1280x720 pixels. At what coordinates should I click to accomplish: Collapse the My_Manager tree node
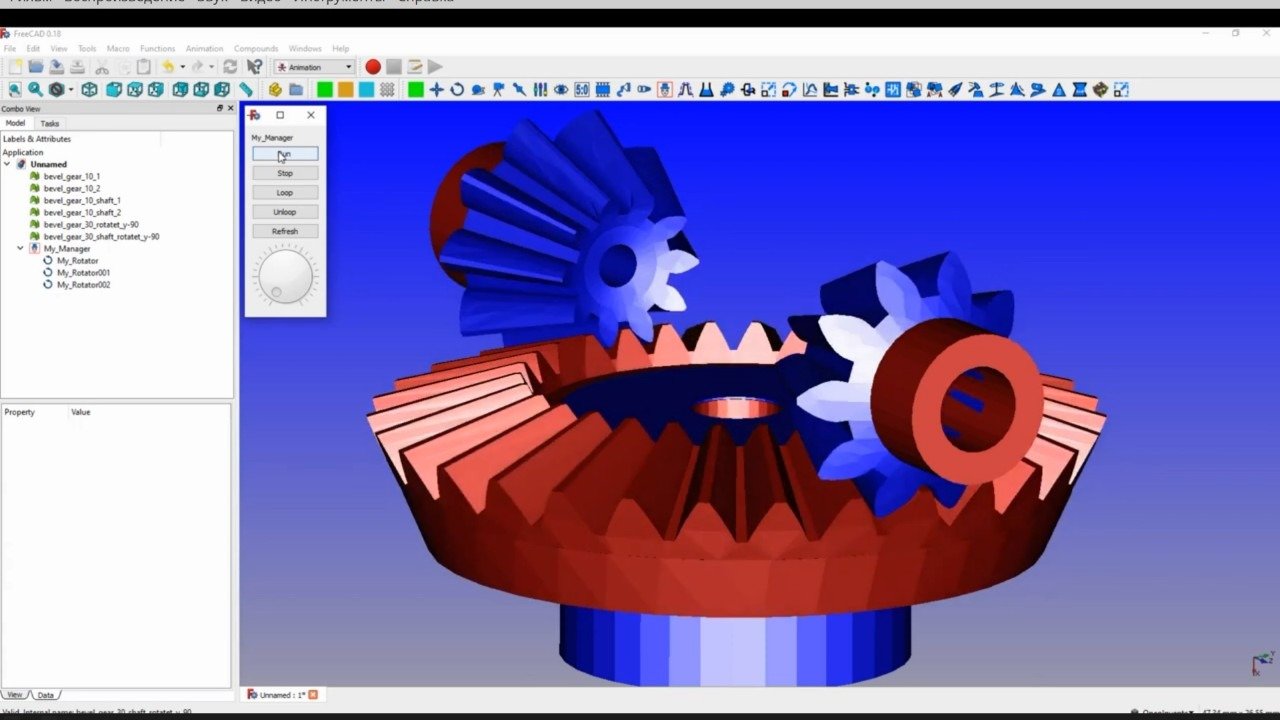click(20, 248)
